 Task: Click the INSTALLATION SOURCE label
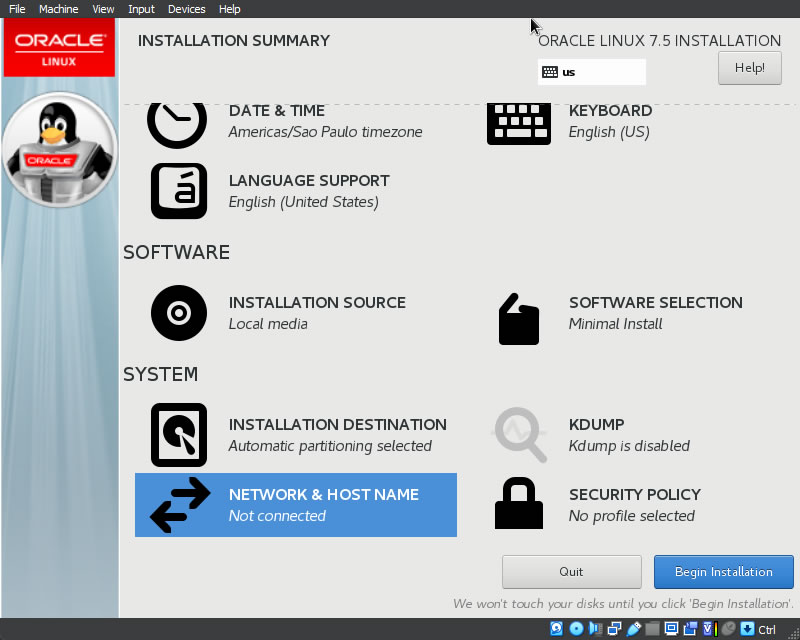pyautogui.click(x=317, y=303)
